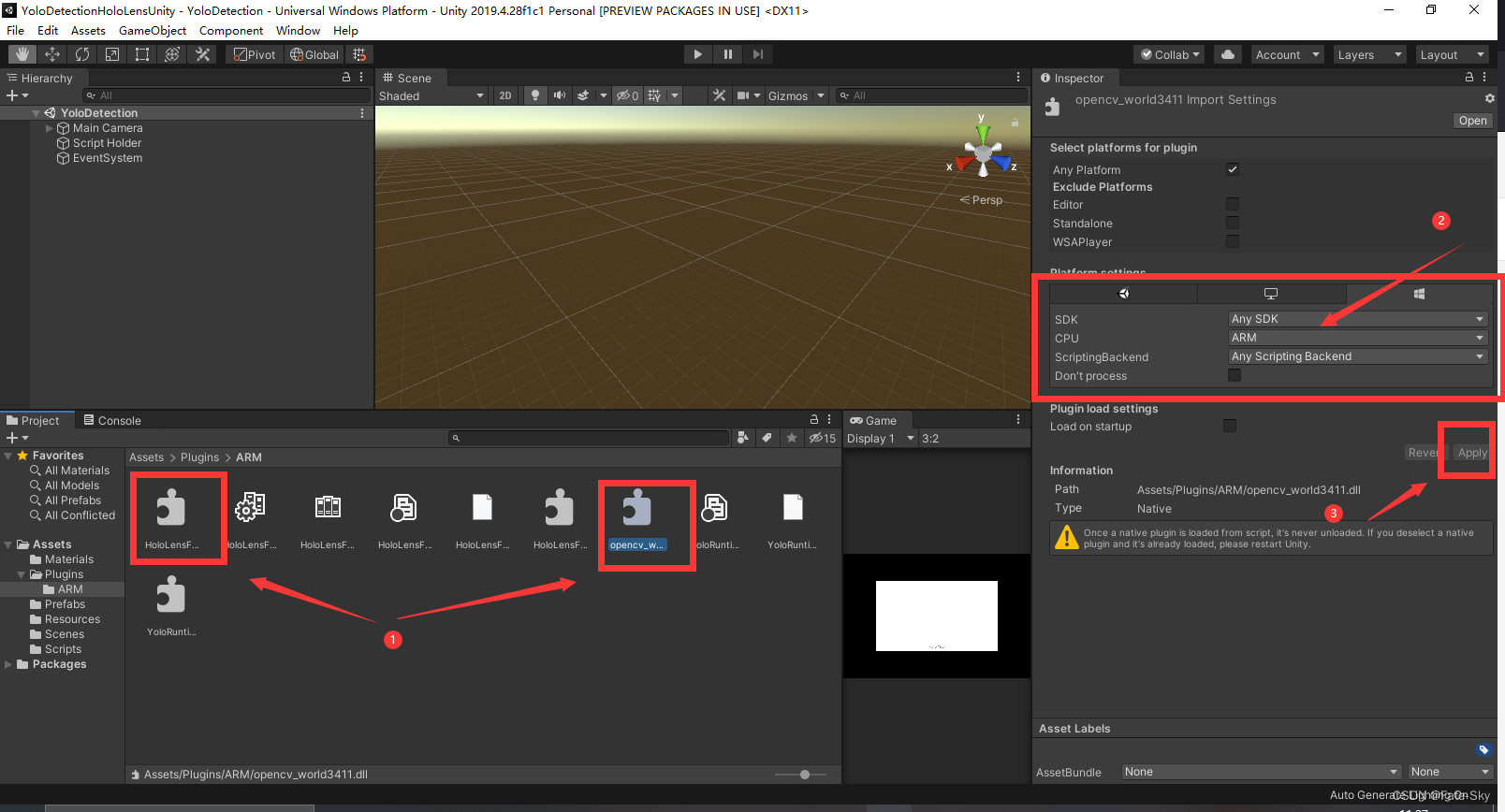Open Inspector settings gear icon
The image size is (1505, 812).
tap(1490, 98)
